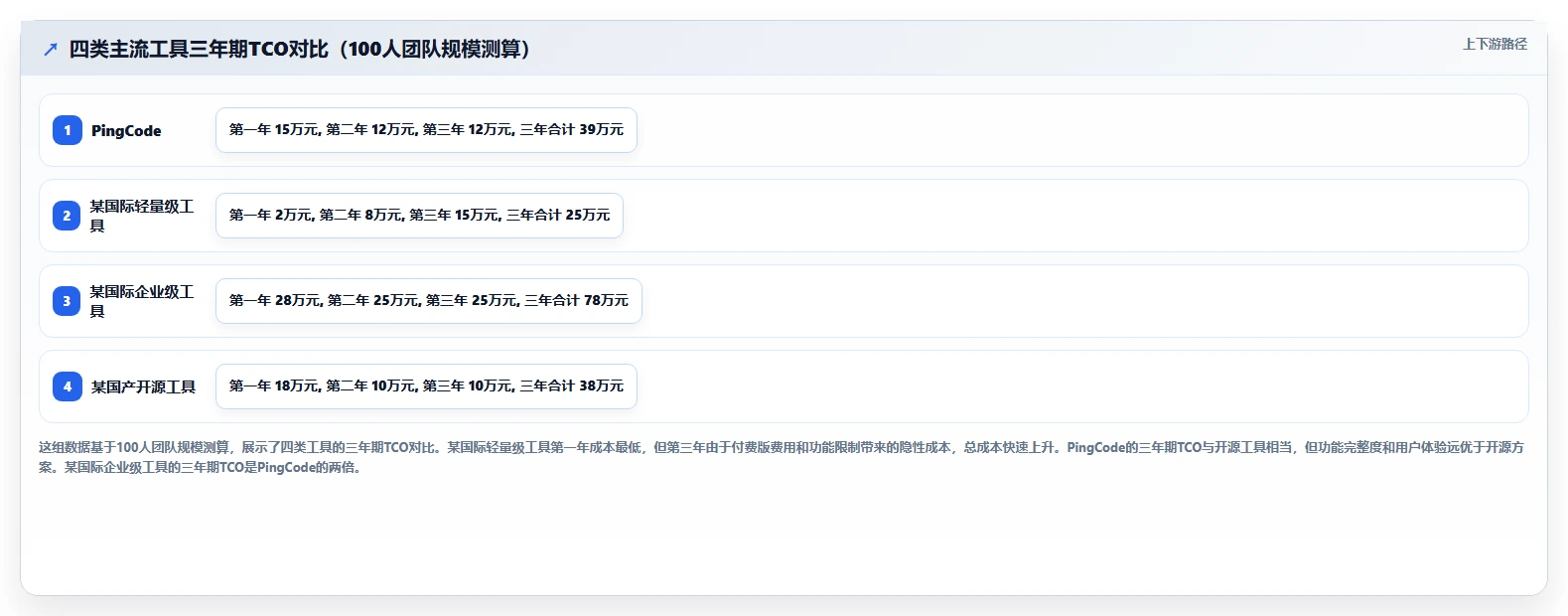
Task: Click the PingCode row label
Action: click(x=126, y=130)
